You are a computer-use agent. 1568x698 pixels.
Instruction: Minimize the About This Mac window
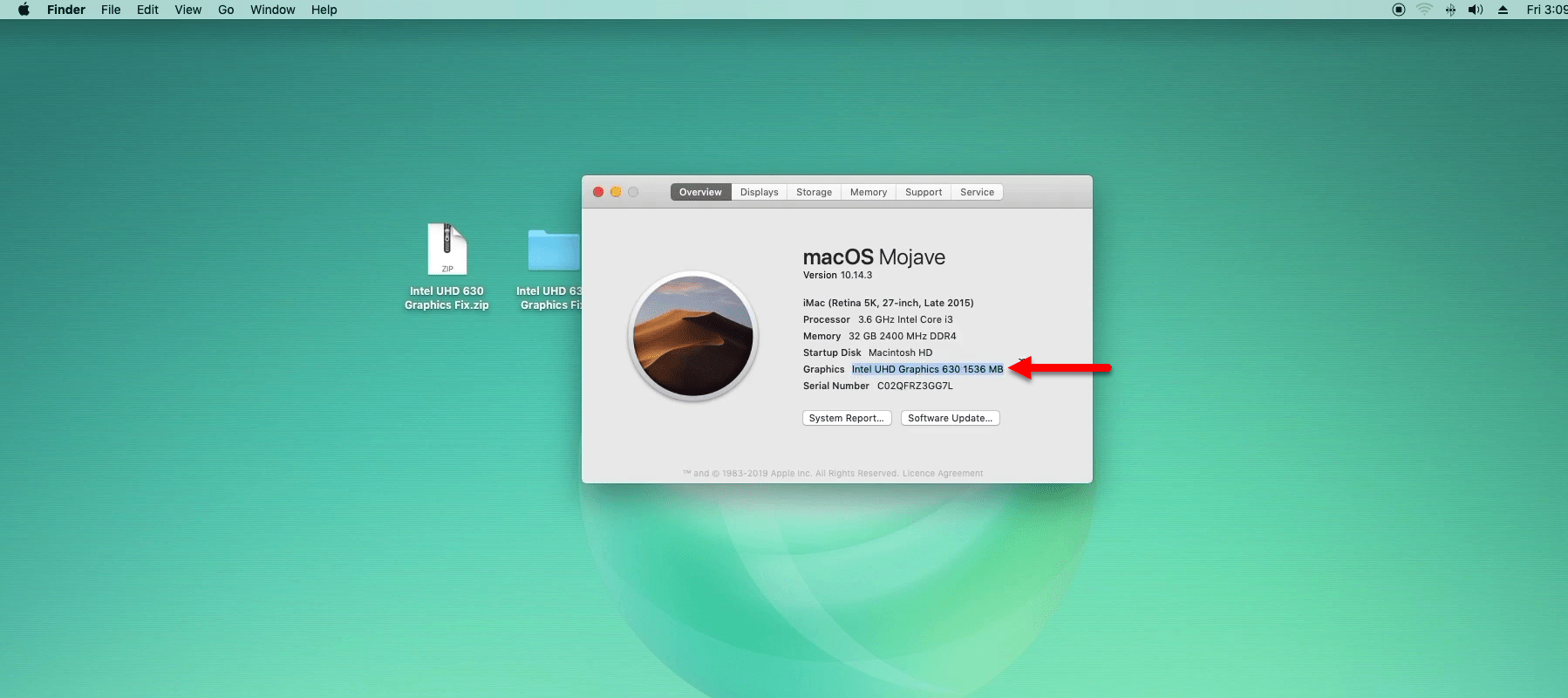click(616, 192)
